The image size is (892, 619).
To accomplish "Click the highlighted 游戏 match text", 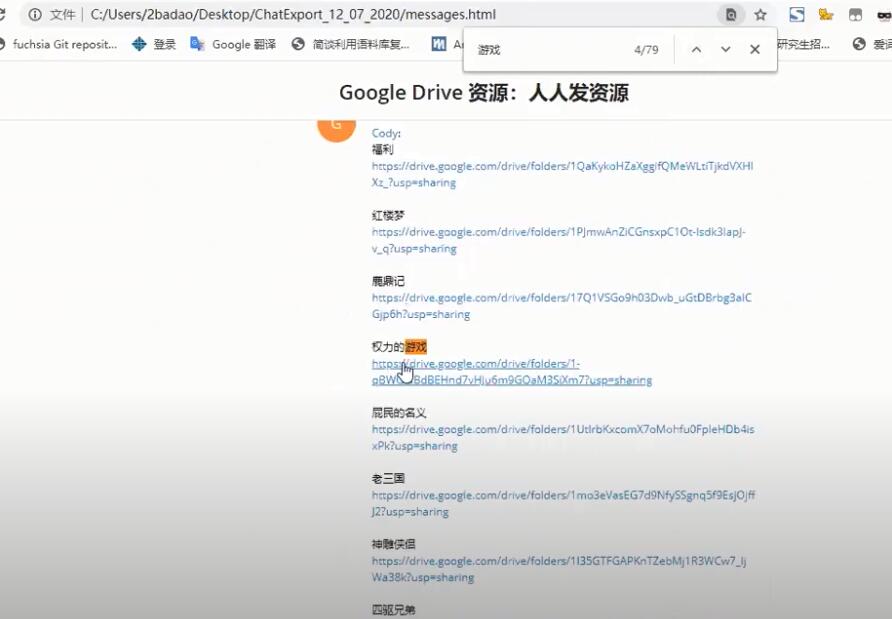I will [x=416, y=346].
